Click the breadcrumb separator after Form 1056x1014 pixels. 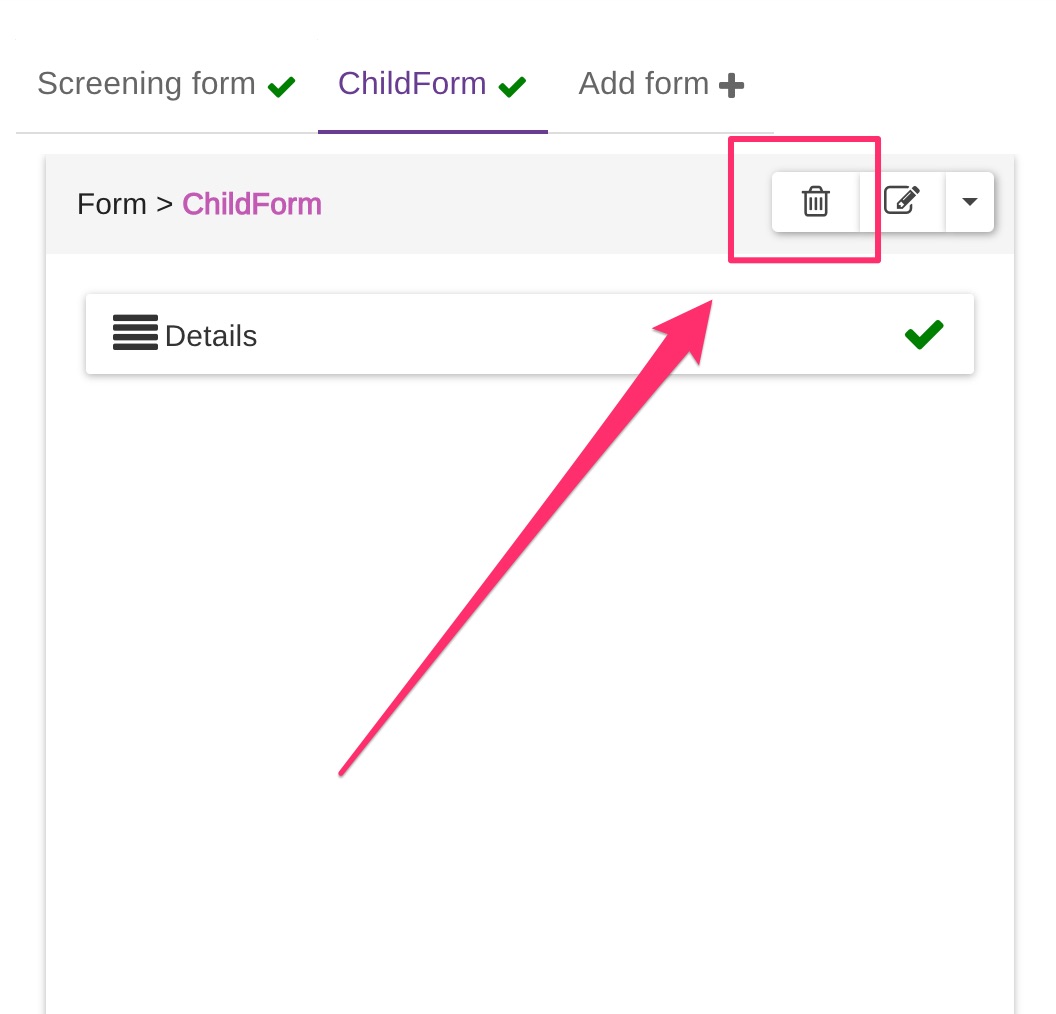(165, 205)
